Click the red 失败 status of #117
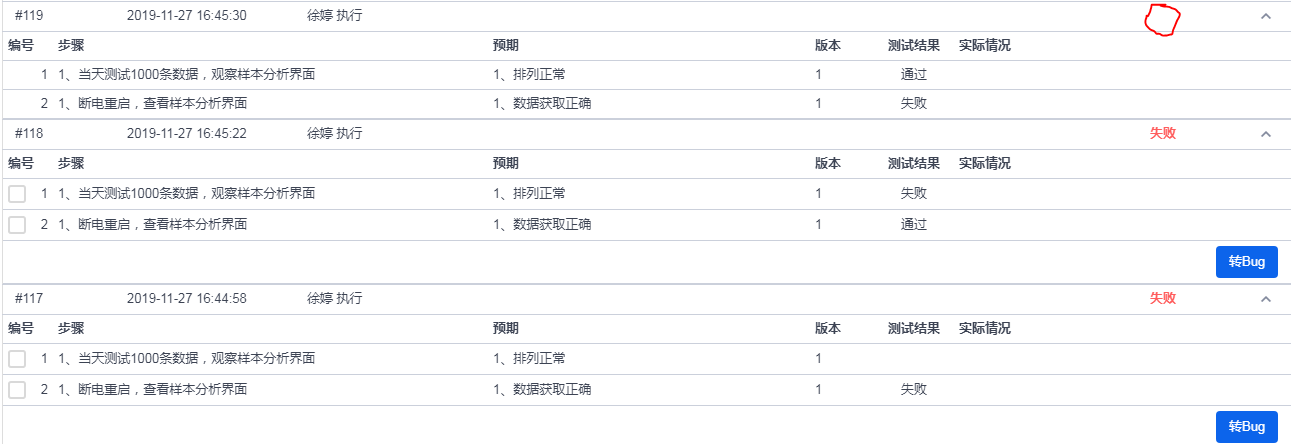 click(x=1163, y=298)
